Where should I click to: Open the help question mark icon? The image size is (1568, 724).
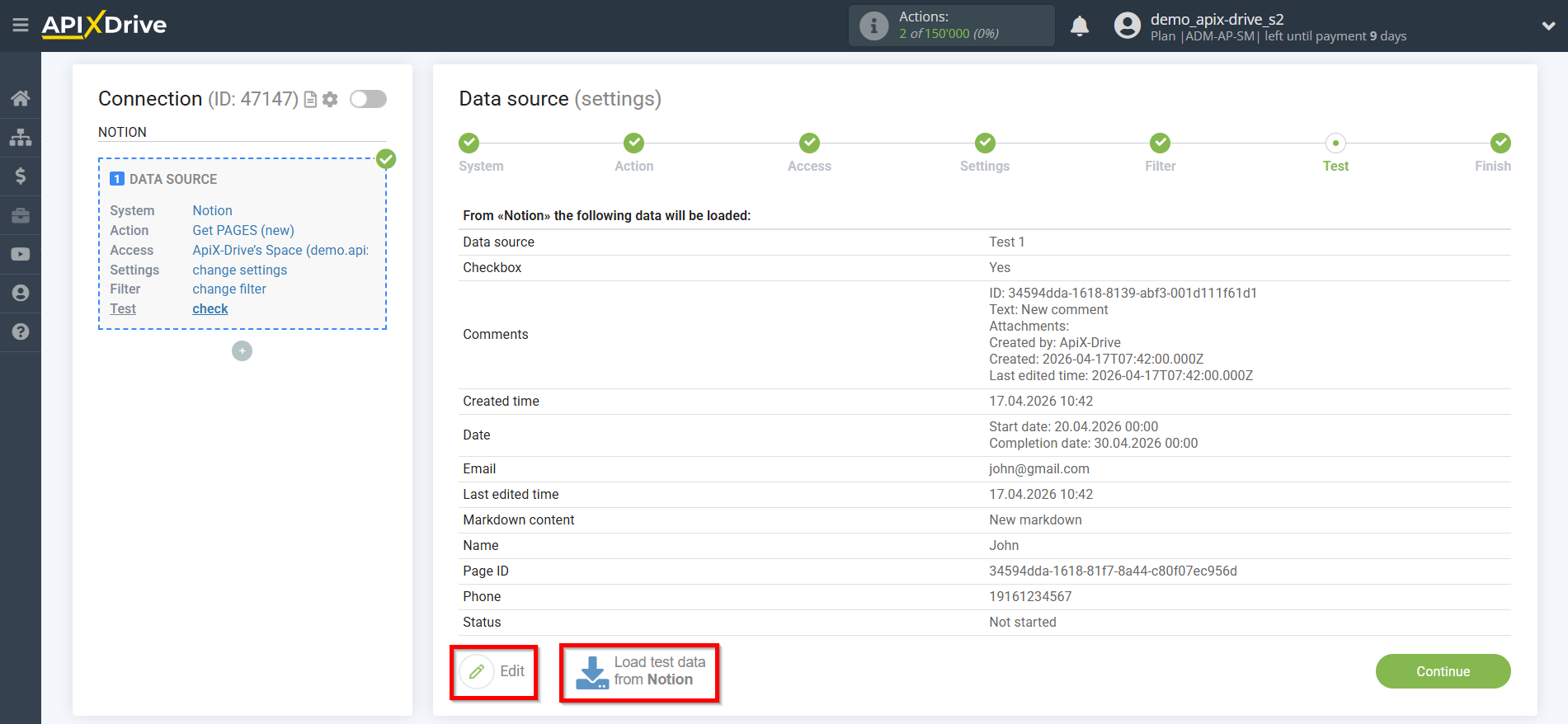point(21,331)
